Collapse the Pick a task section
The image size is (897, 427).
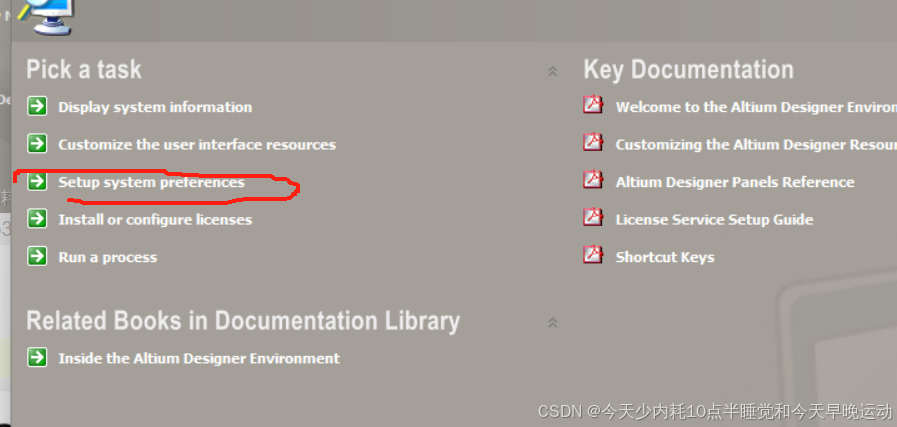tap(553, 71)
